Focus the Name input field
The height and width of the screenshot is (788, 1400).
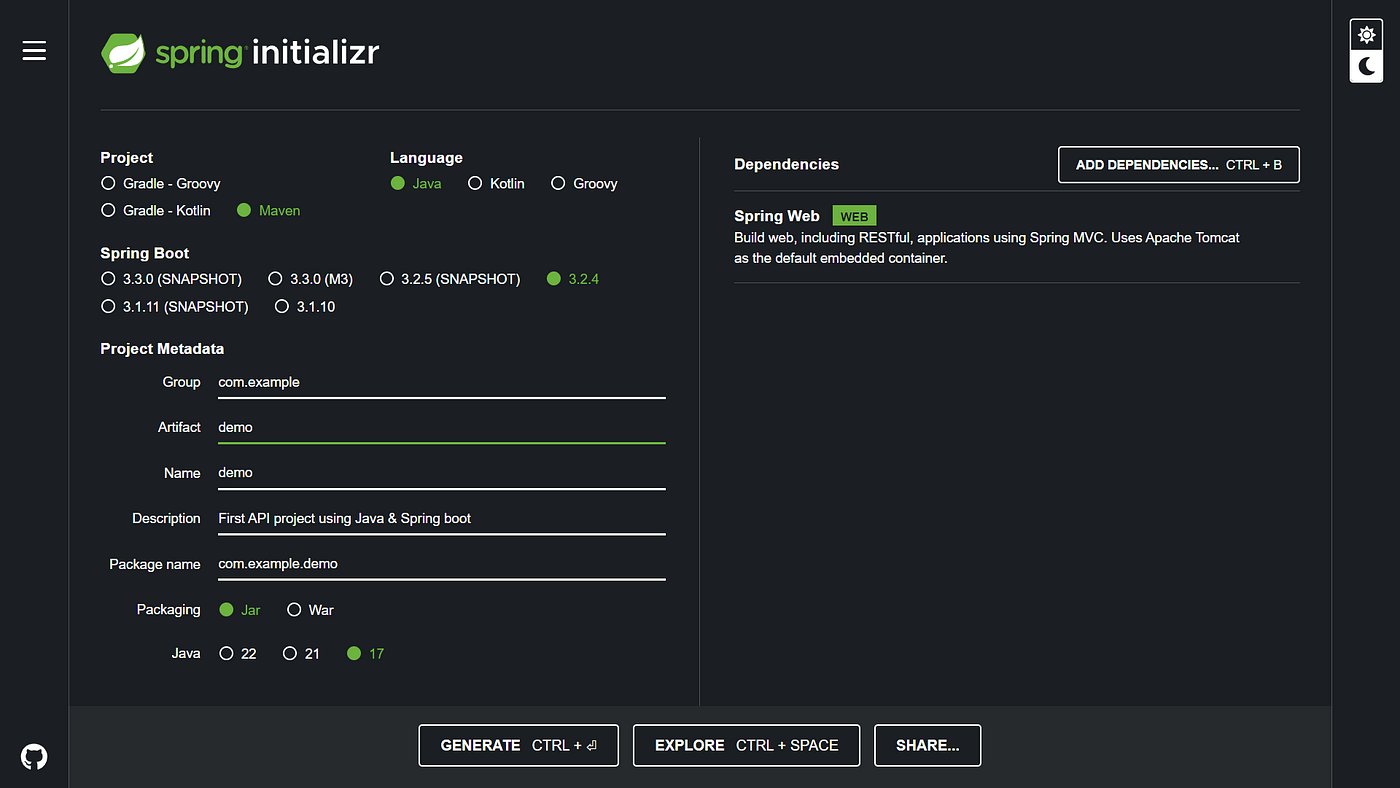[442, 473]
